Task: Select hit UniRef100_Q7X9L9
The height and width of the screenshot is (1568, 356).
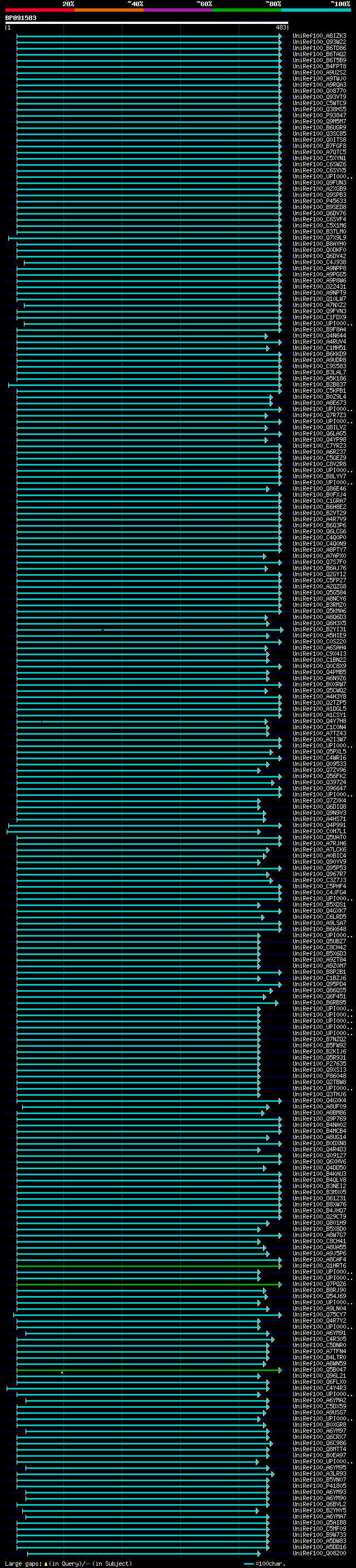Action: (x=319, y=238)
